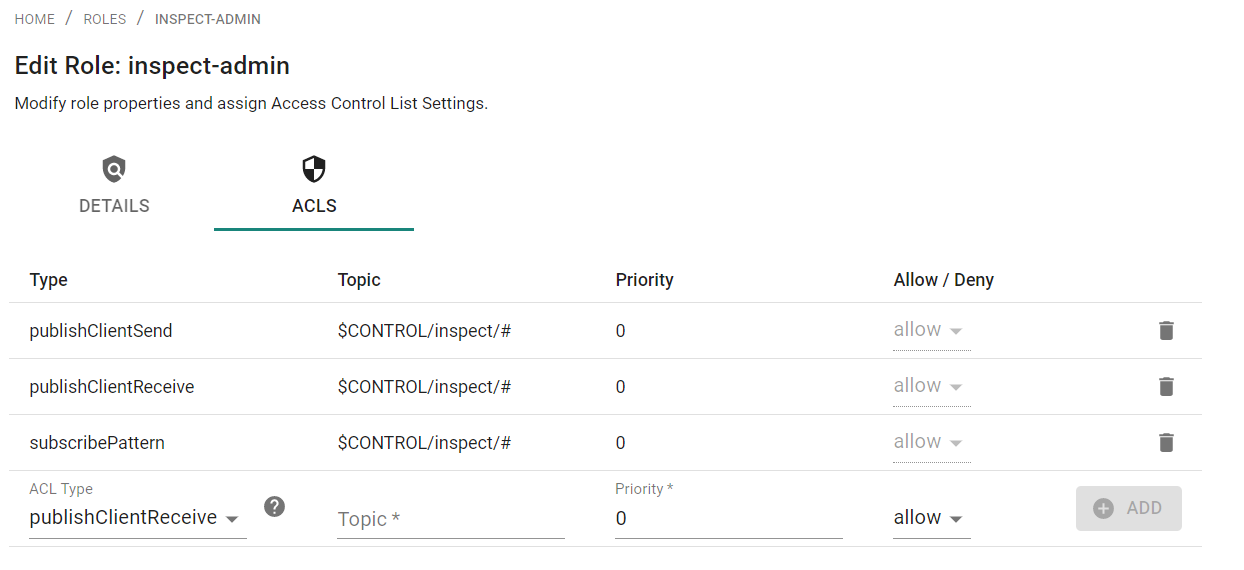Screen dimensions: 1244x570
Task: Delete the publishClientReceive ACL row
Action: pyautogui.click(x=1166, y=386)
